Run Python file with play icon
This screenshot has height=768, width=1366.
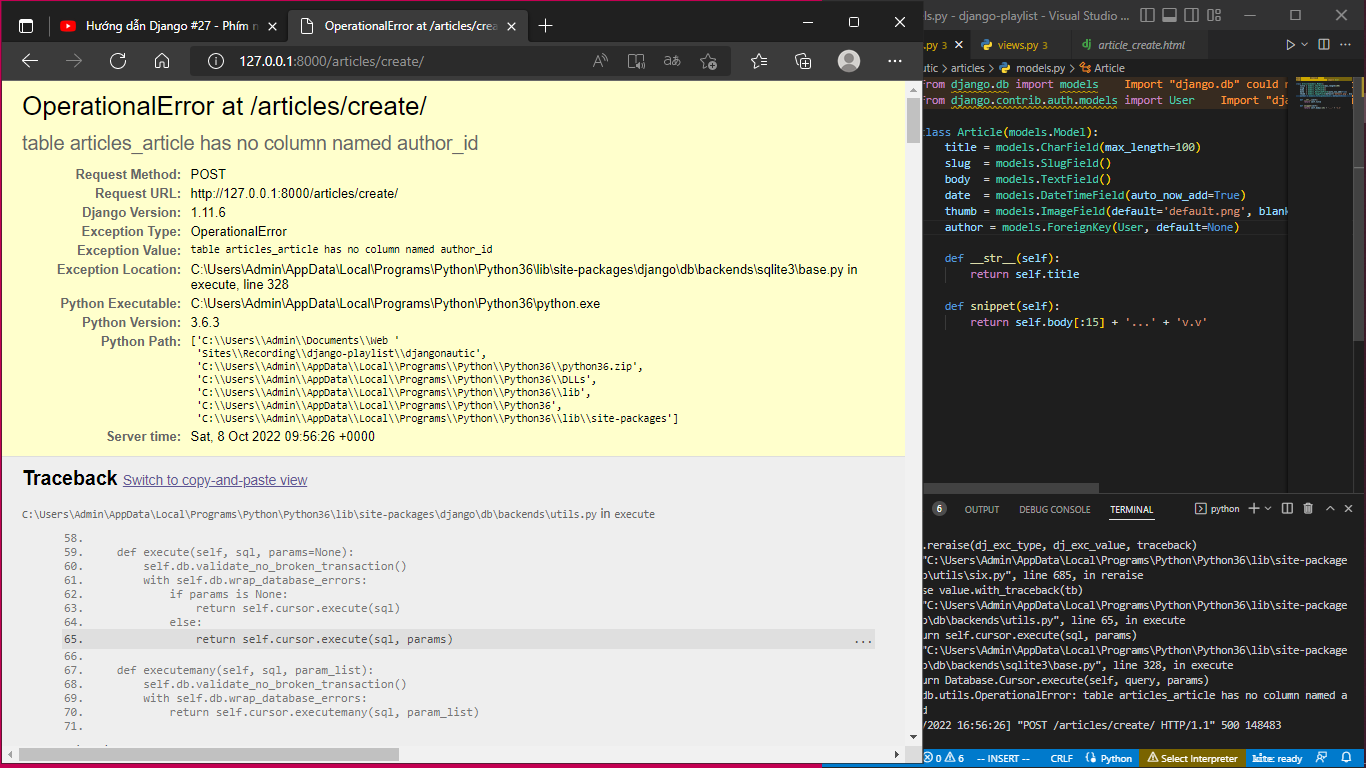click(1290, 45)
